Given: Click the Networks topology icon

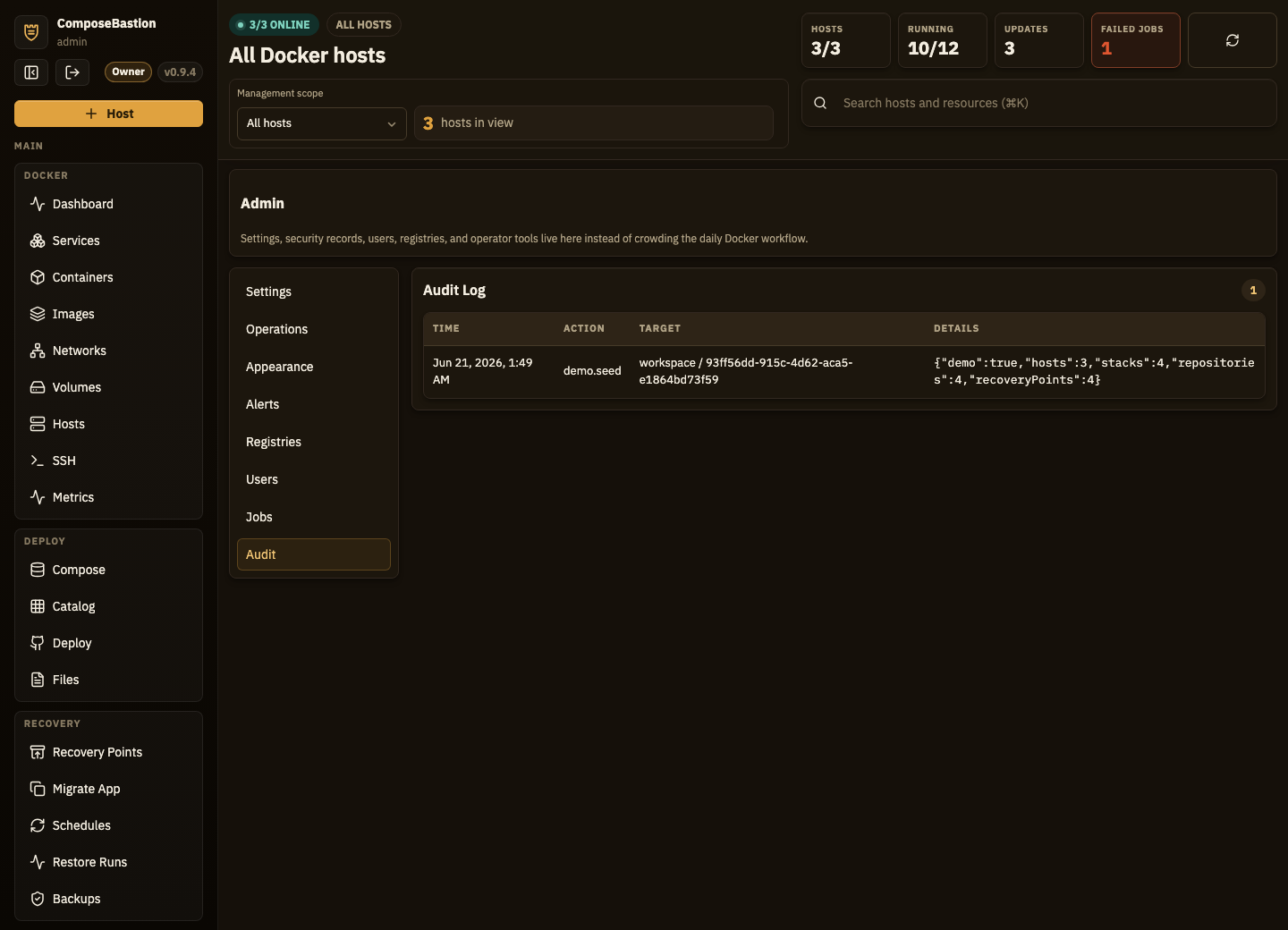Looking at the screenshot, I should tap(38, 351).
